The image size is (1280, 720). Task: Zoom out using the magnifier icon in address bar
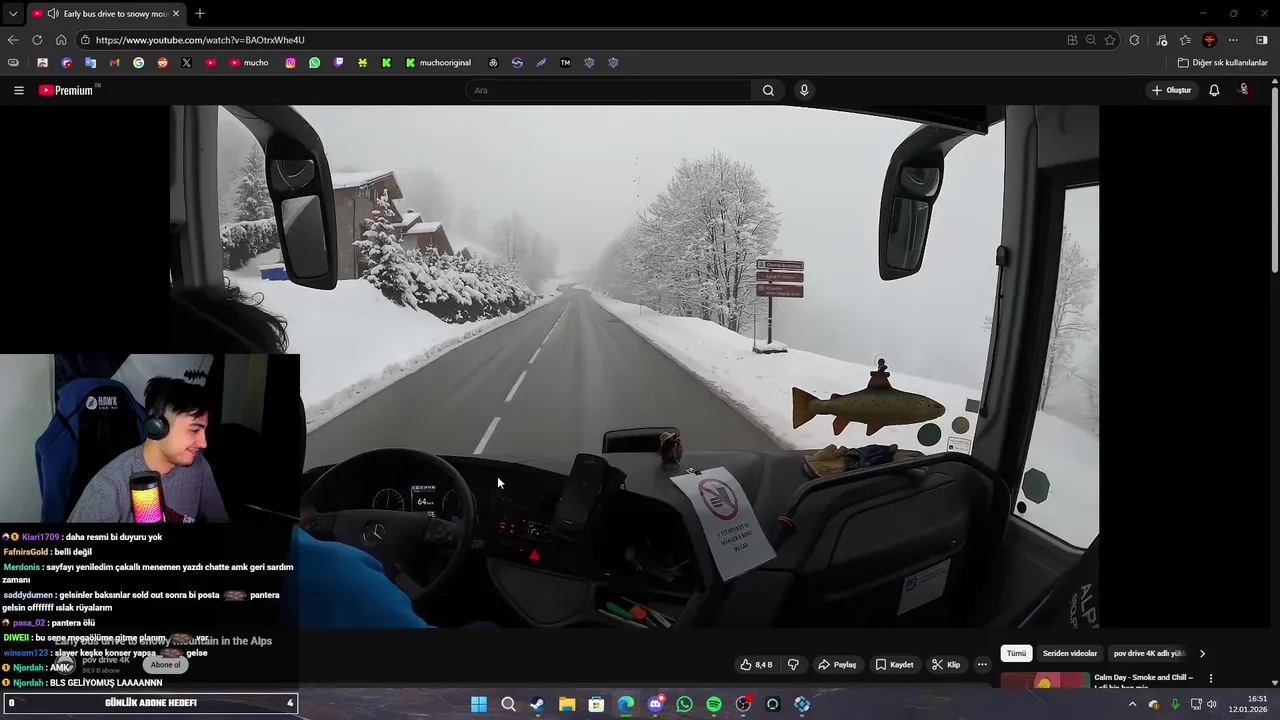pos(1091,40)
